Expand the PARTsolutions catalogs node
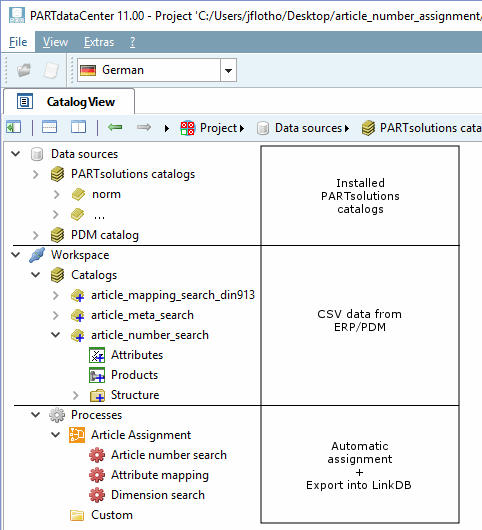The image size is (482, 530). coord(35,174)
